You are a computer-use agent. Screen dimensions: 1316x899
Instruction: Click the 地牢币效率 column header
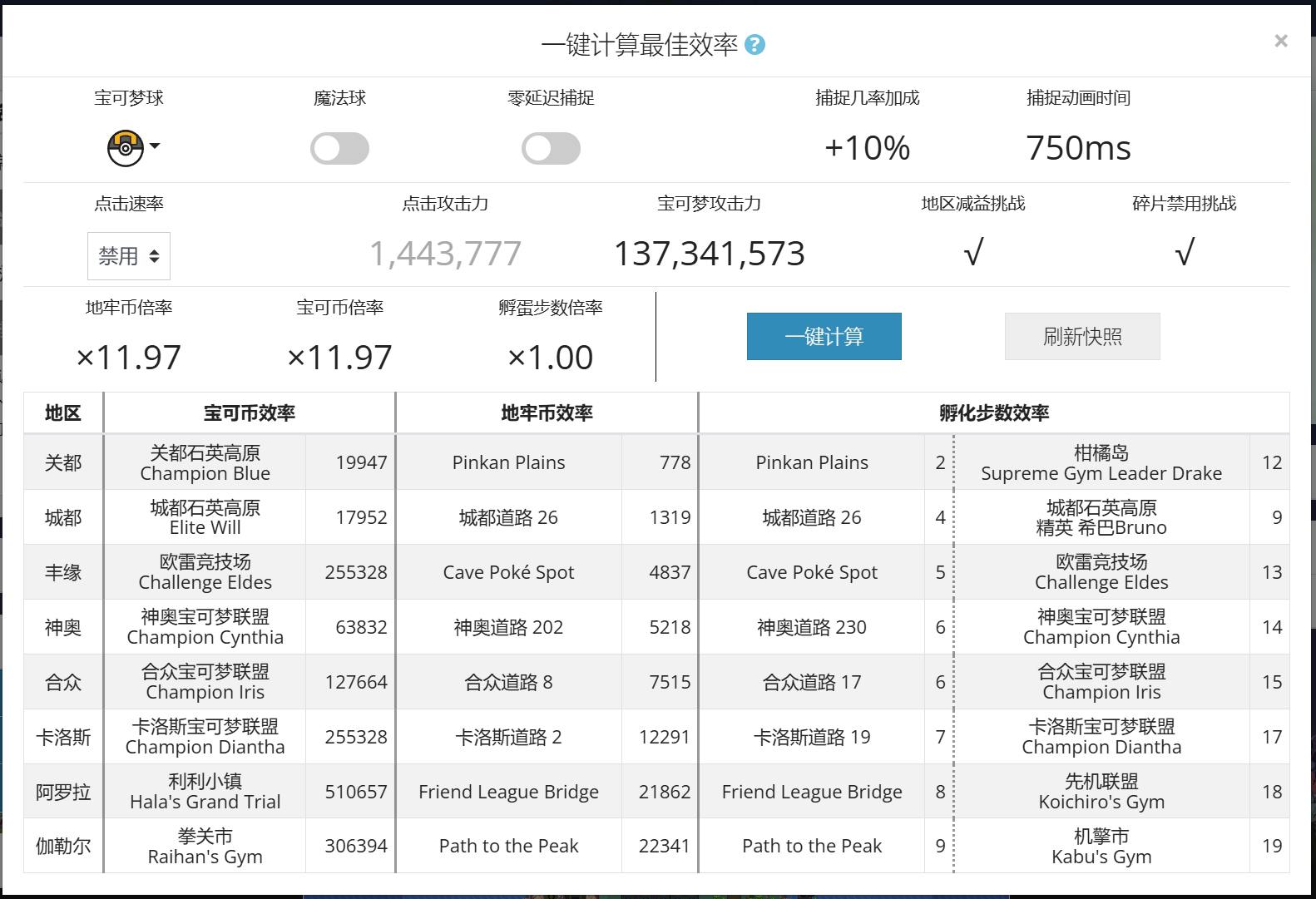[x=547, y=413]
